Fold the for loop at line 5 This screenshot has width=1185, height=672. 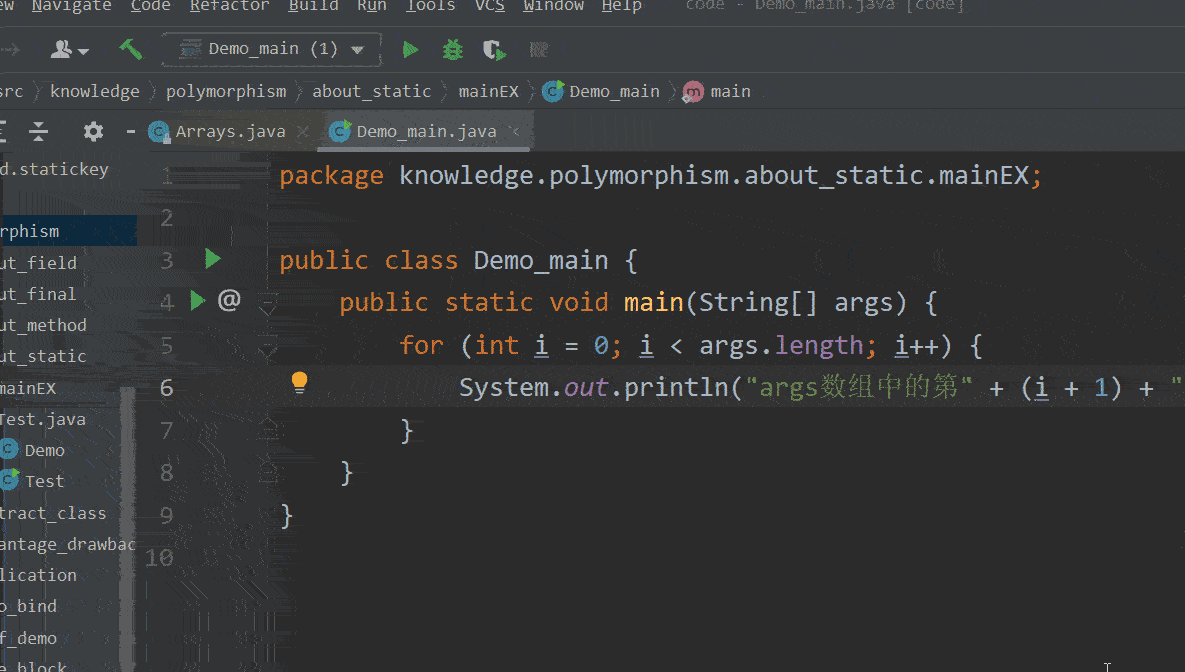268,347
